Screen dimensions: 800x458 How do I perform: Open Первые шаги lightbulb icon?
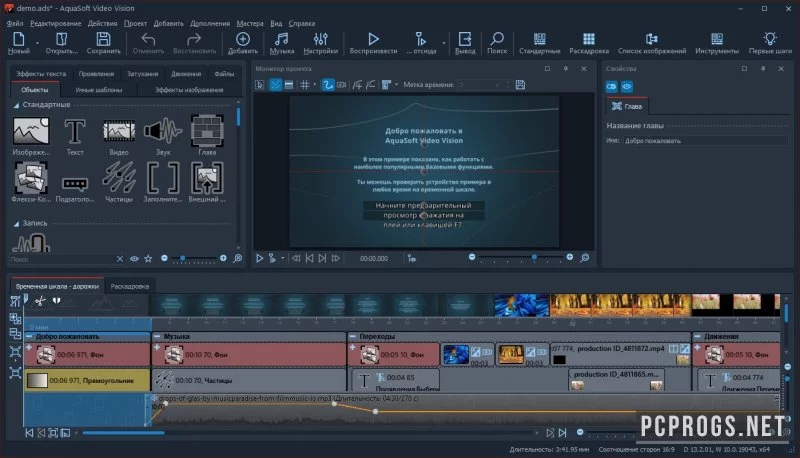[770, 39]
